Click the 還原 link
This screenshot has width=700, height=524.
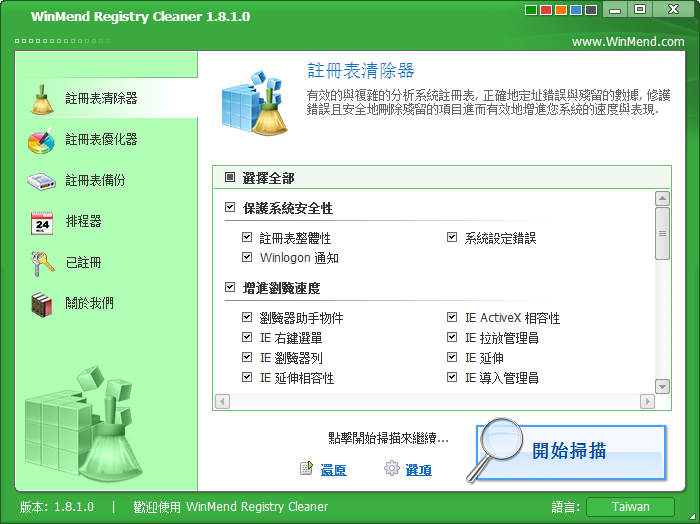pos(333,470)
